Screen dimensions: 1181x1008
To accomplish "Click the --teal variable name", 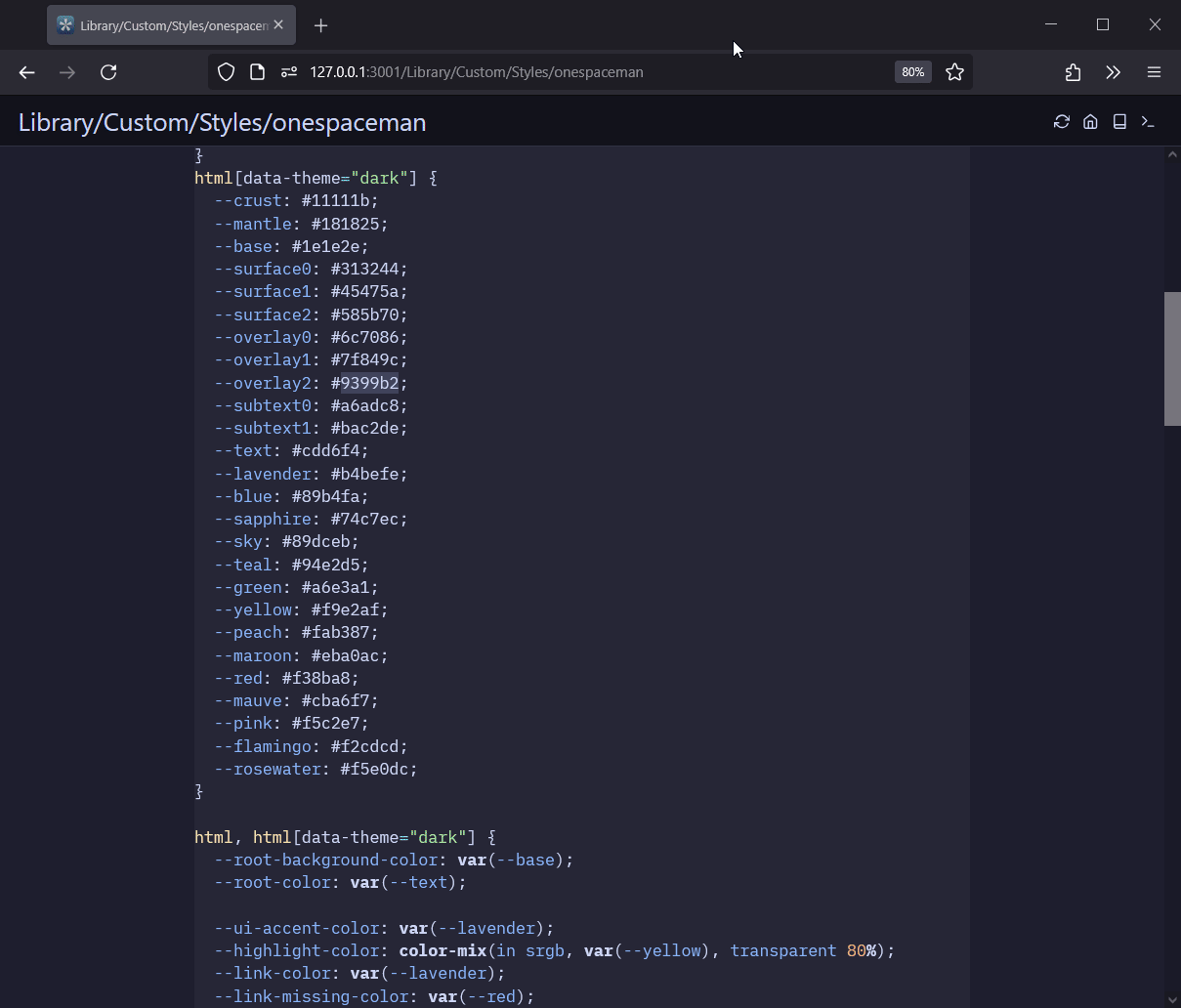I will [x=243, y=565].
